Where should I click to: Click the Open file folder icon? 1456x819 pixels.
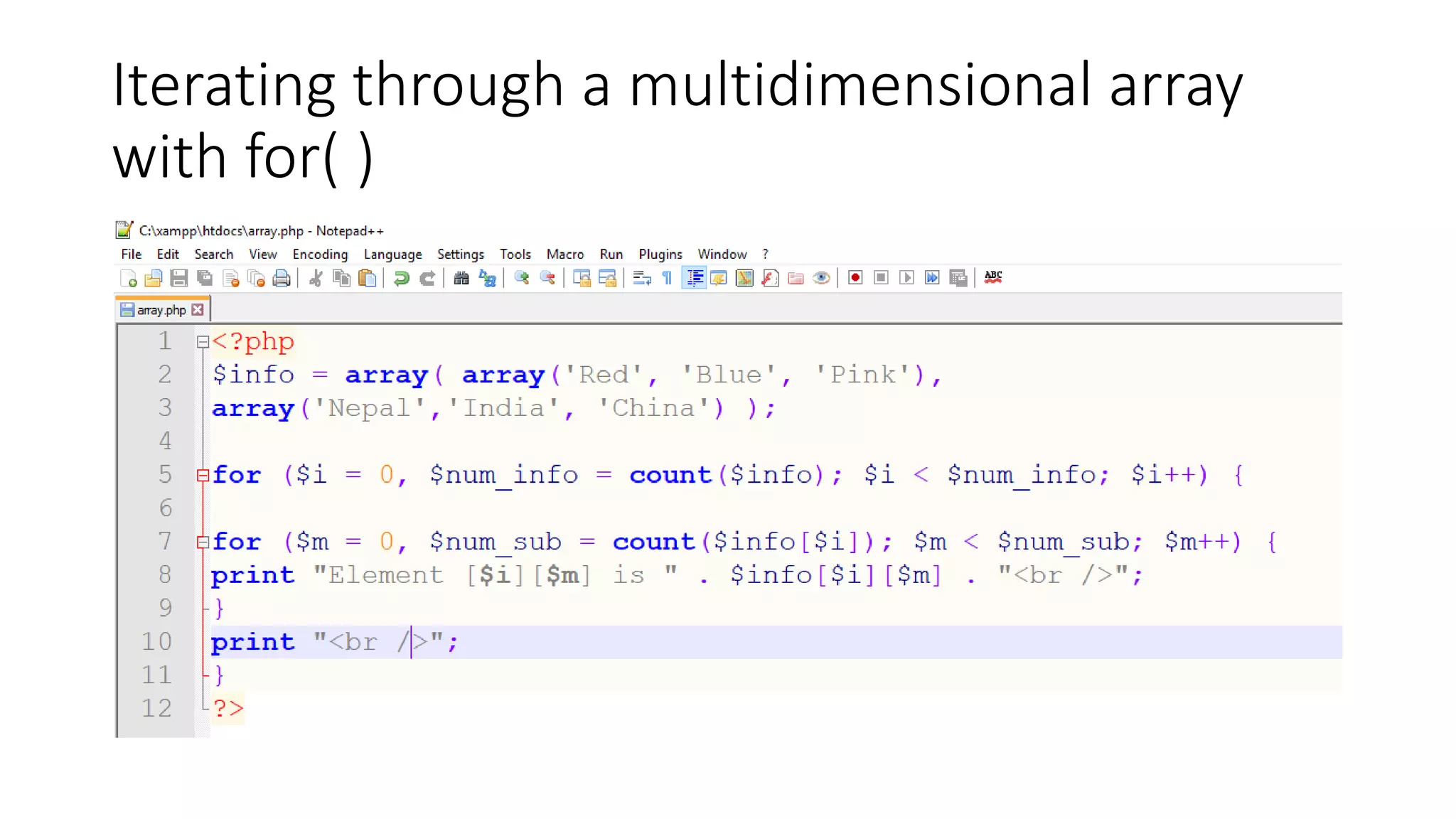153,278
